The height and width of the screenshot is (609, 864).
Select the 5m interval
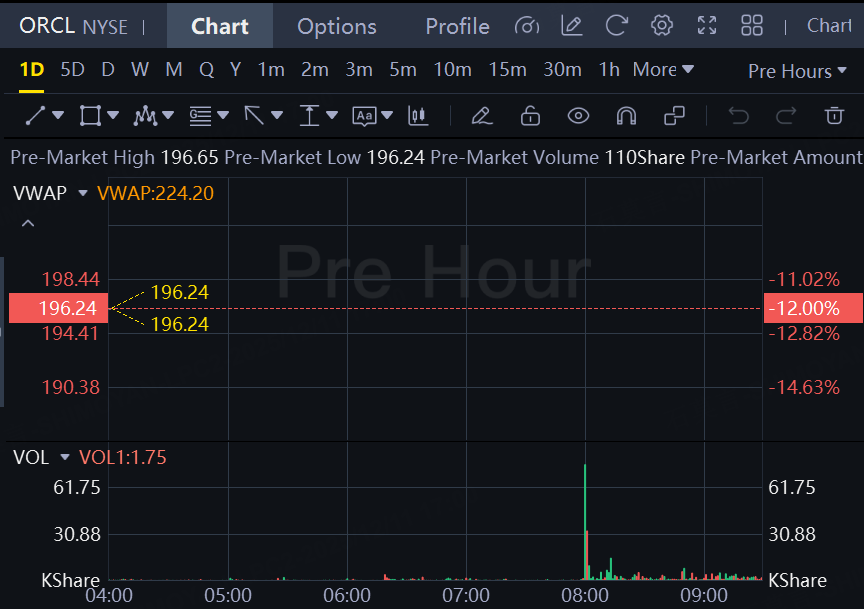point(403,70)
